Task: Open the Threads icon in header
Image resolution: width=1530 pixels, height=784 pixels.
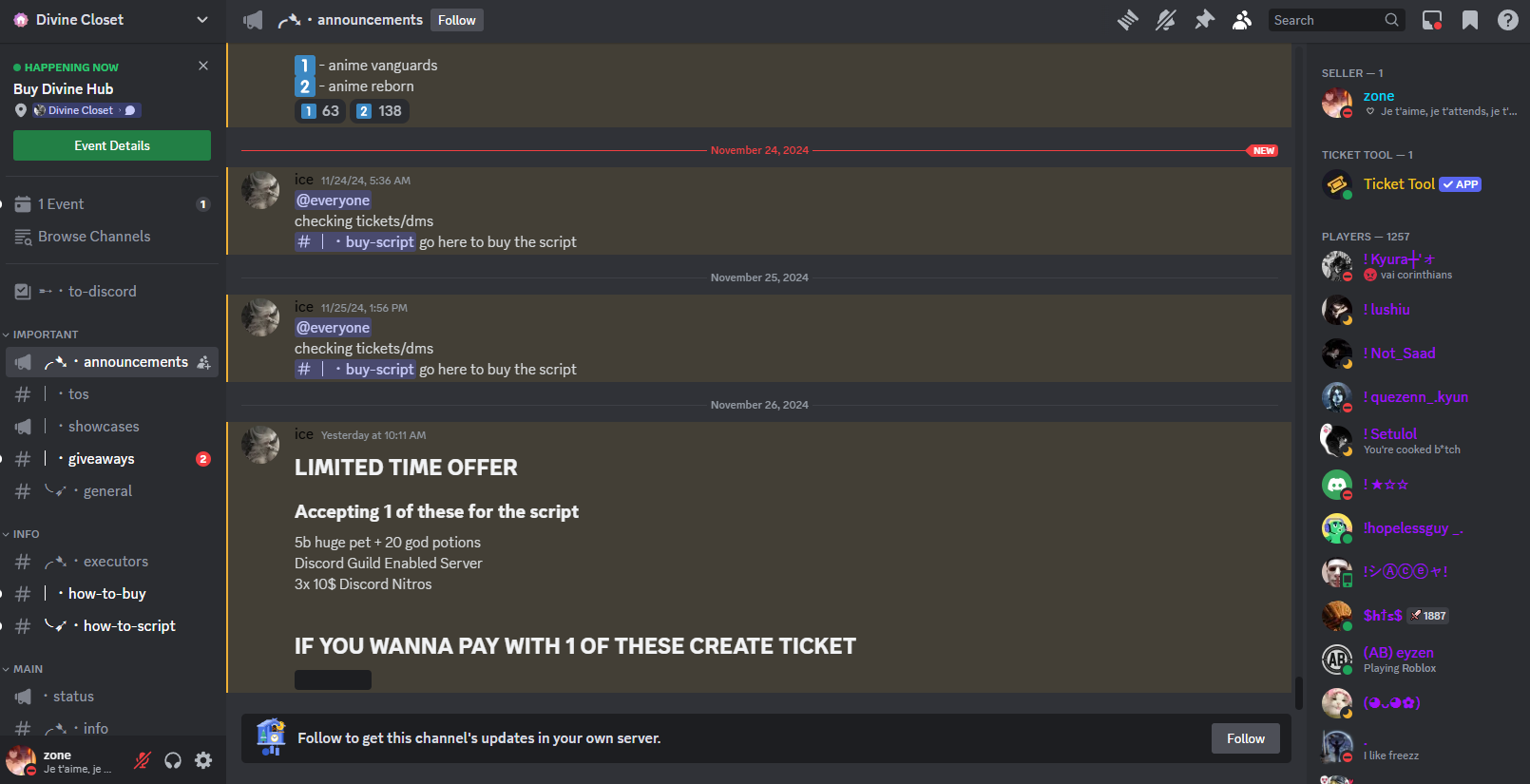Action: (x=1128, y=20)
